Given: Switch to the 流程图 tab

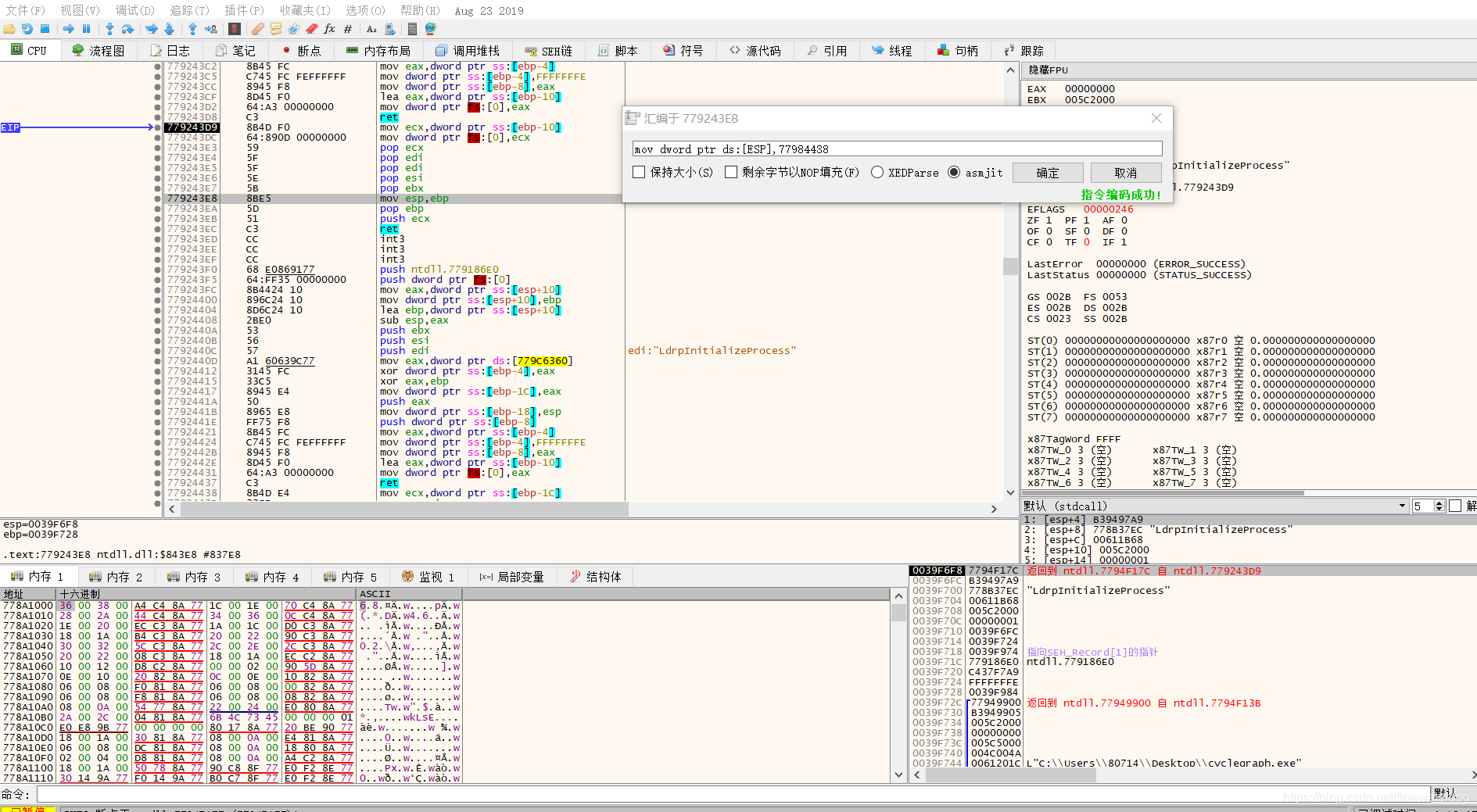Looking at the screenshot, I should [x=99, y=50].
